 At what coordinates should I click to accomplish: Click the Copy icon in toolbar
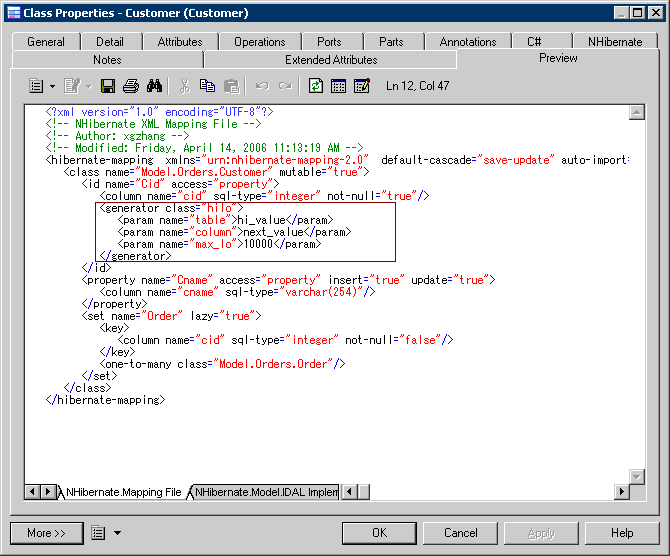(208, 86)
